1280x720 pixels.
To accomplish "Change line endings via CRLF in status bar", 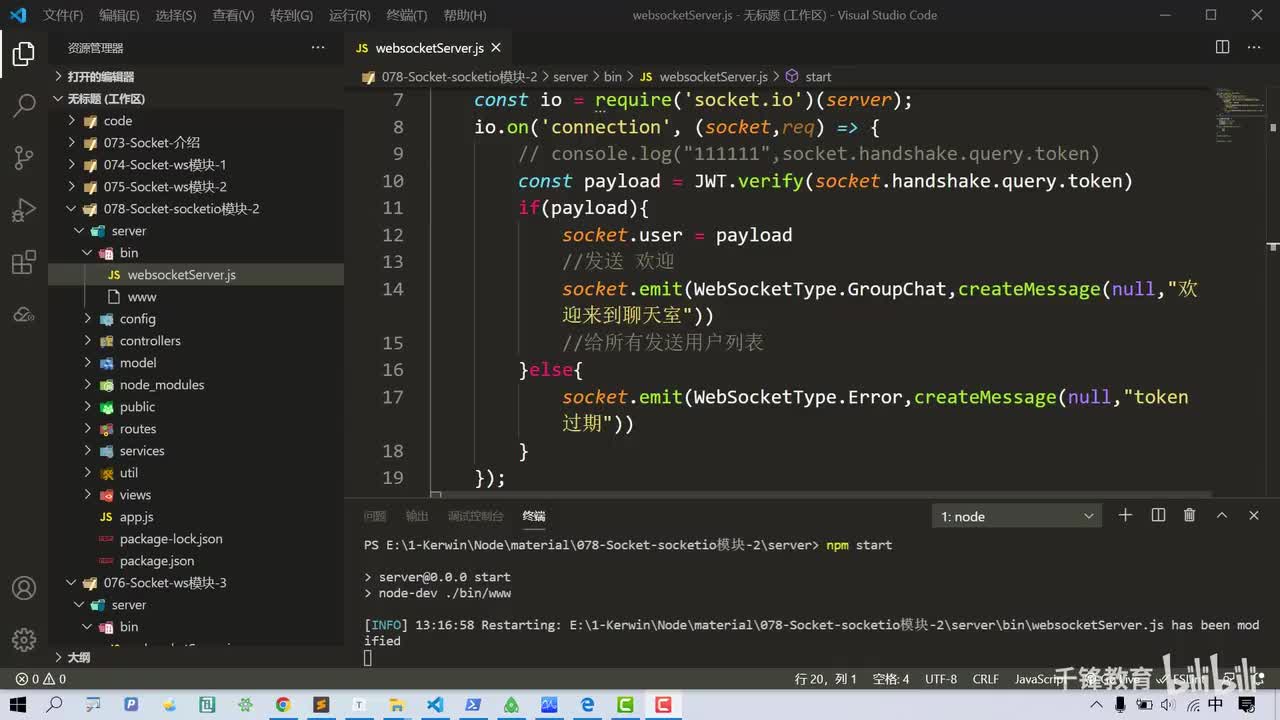I will pyautogui.click(x=986, y=679).
